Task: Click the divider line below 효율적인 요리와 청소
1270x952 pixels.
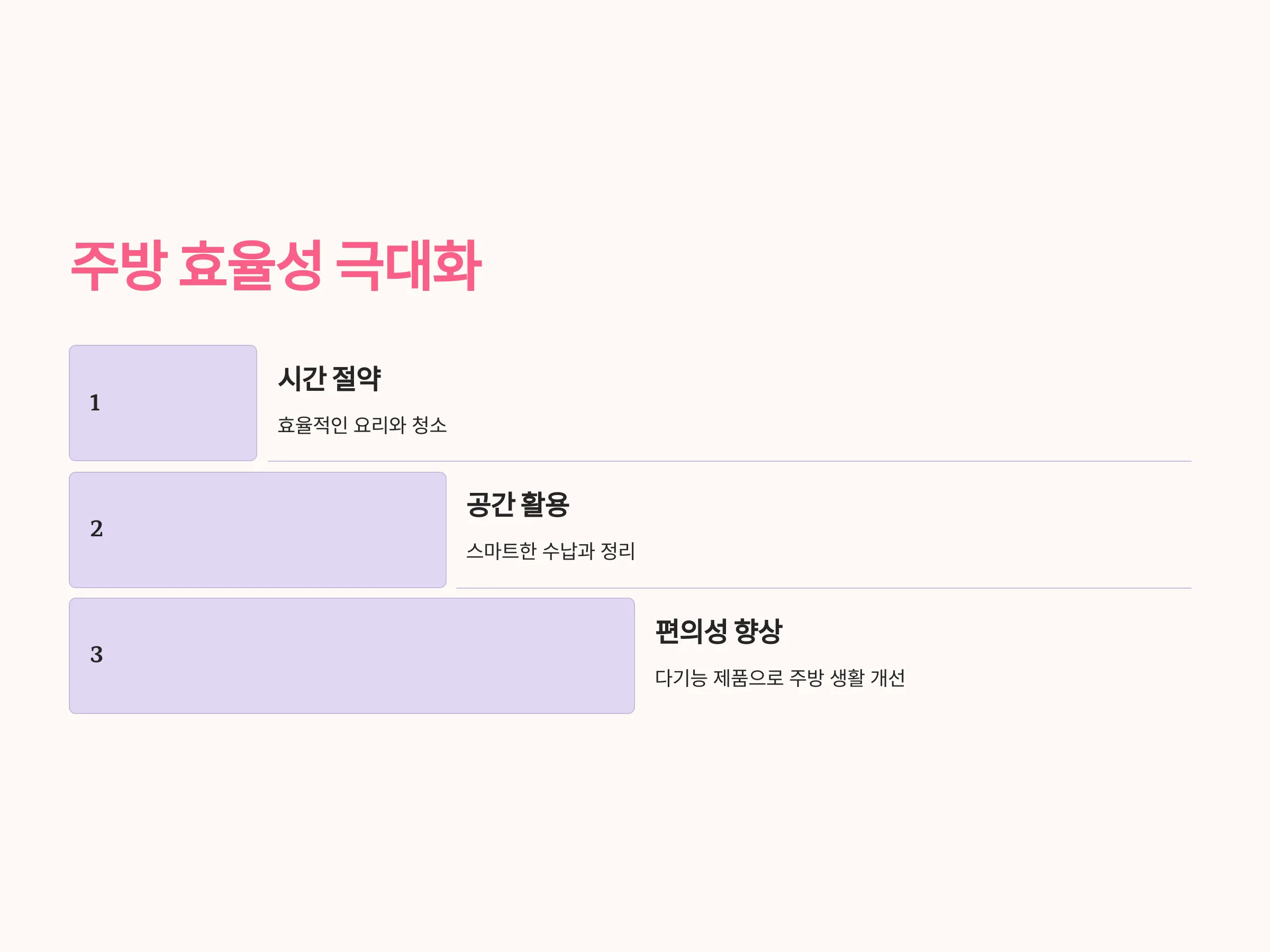Action: pyautogui.click(x=729, y=461)
